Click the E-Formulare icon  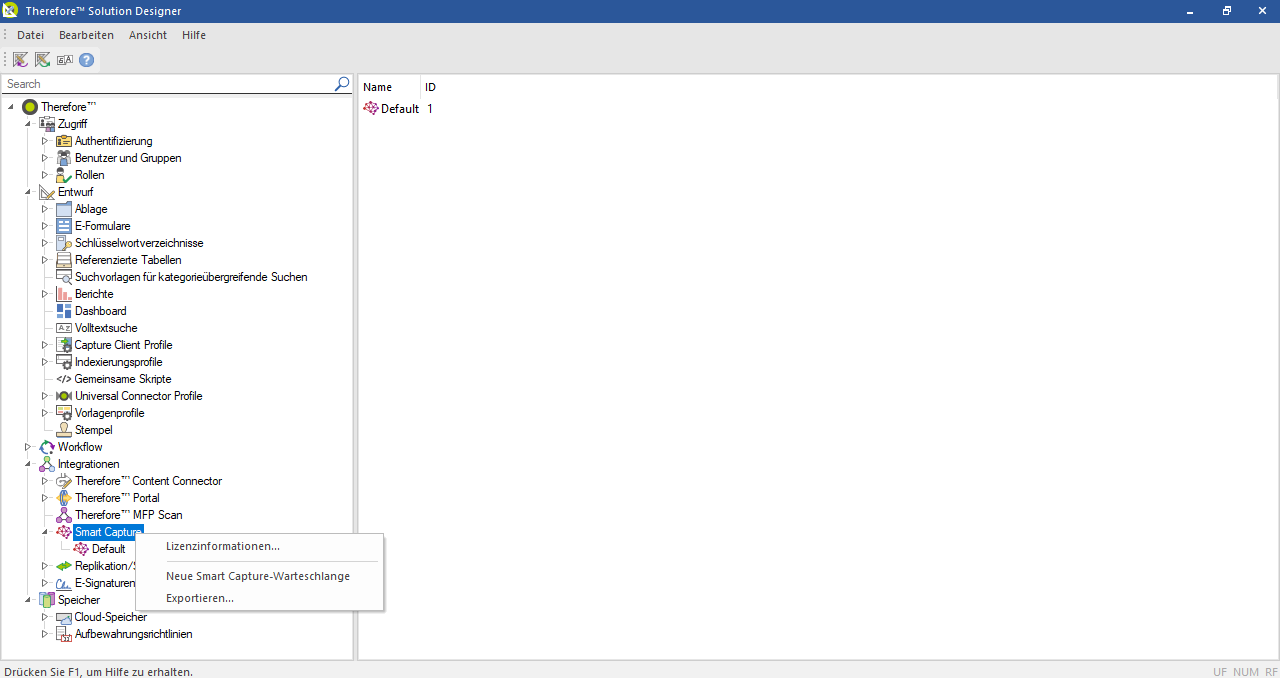pos(64,226)
